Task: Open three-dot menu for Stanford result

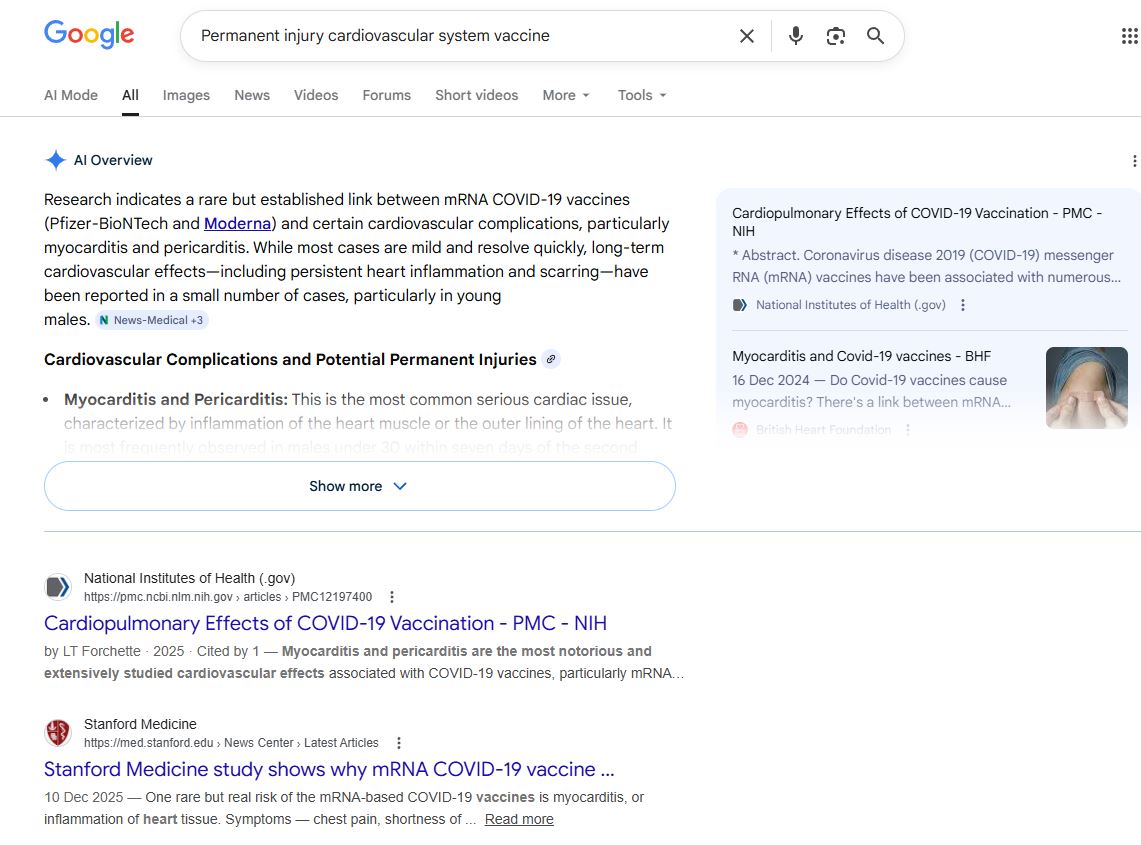Action: pyautogui.click(x=398, y=743)
